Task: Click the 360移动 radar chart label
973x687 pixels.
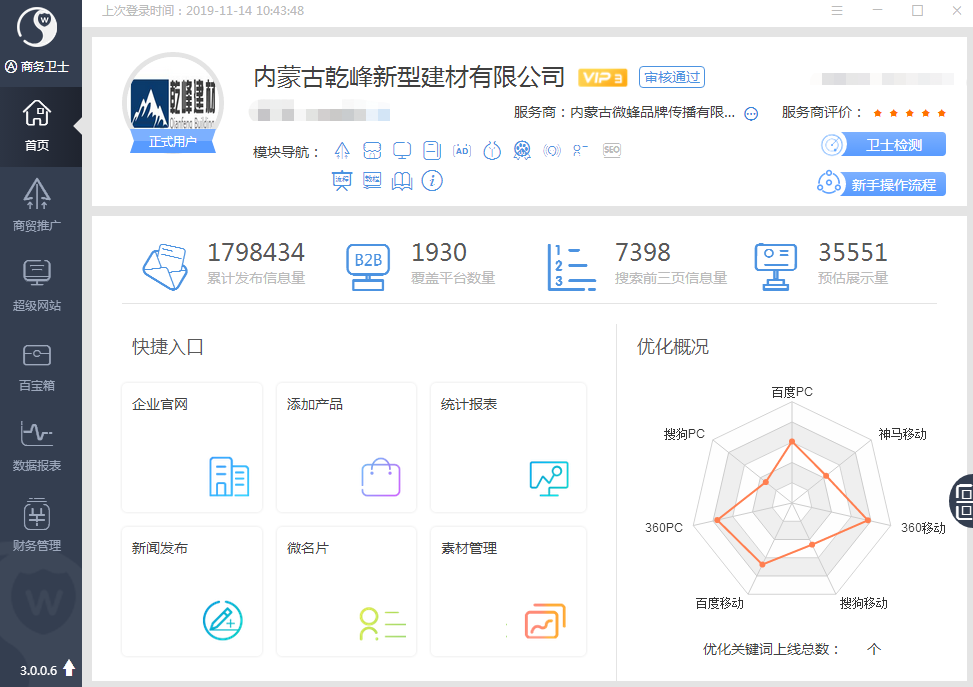Action: click(x=923, y=528)
